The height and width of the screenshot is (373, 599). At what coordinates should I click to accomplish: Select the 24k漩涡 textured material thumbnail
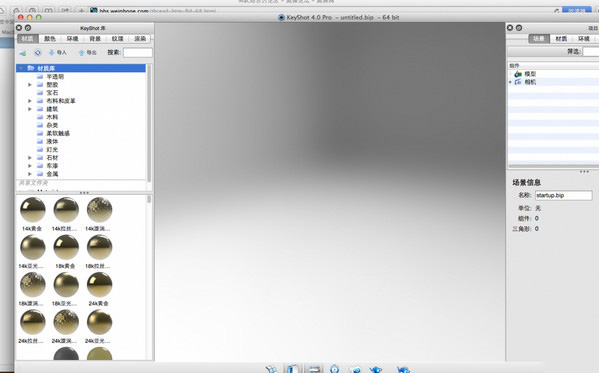66,322
